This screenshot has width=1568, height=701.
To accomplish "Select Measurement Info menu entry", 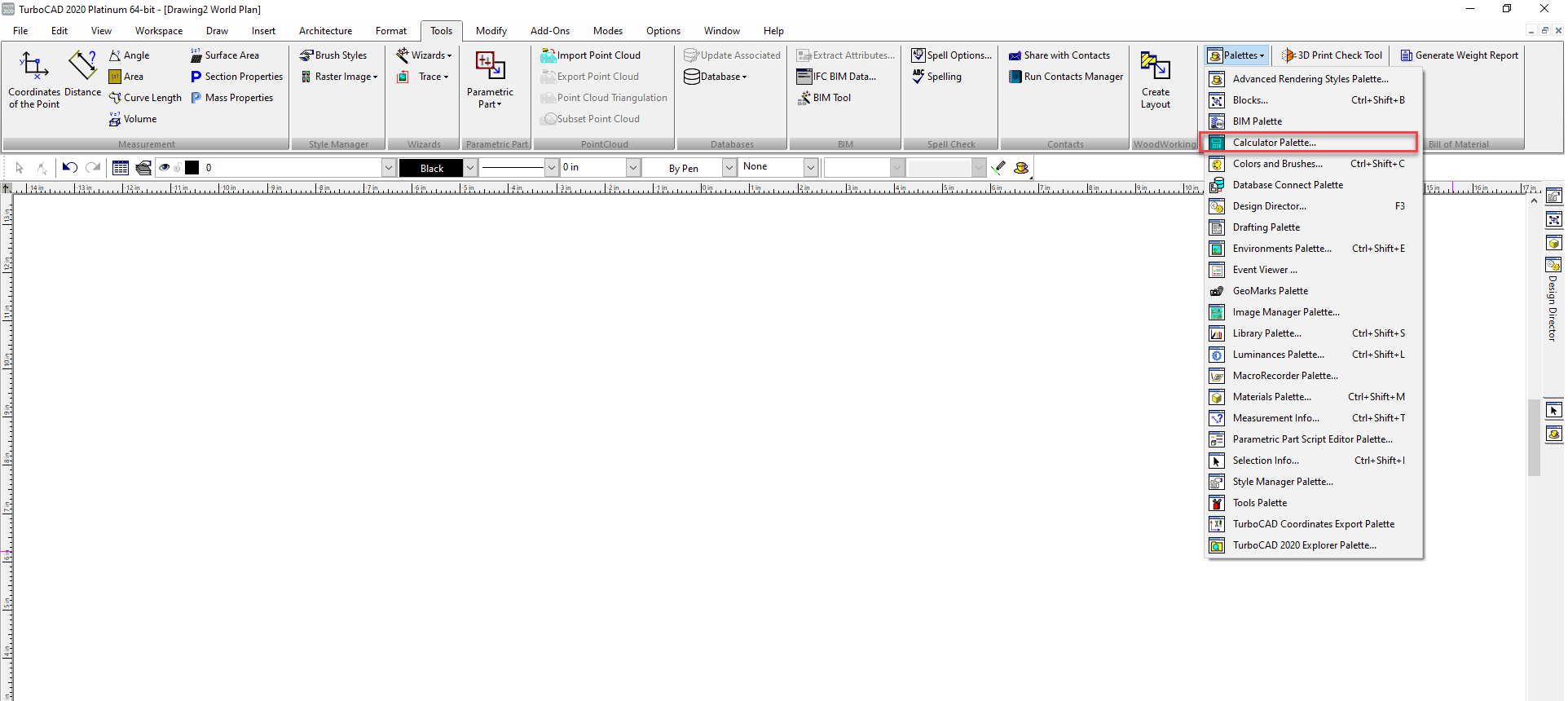I will [x=1313, y=418].
